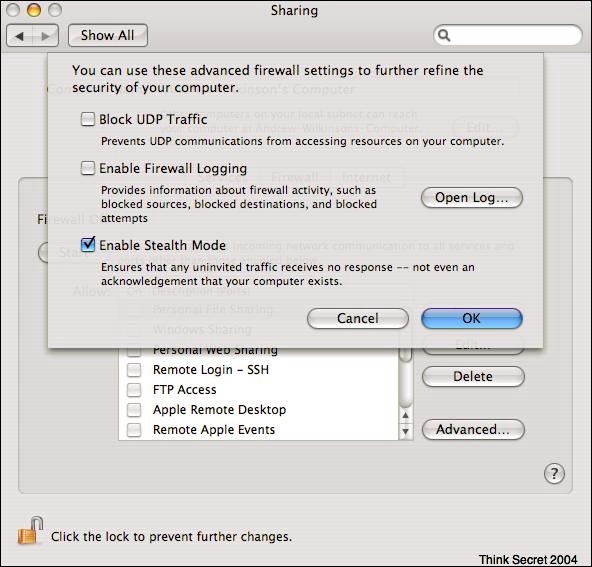Viewport: 592px width, 567px height.
Task: Click the Show All button
Action: click(108, 35)
